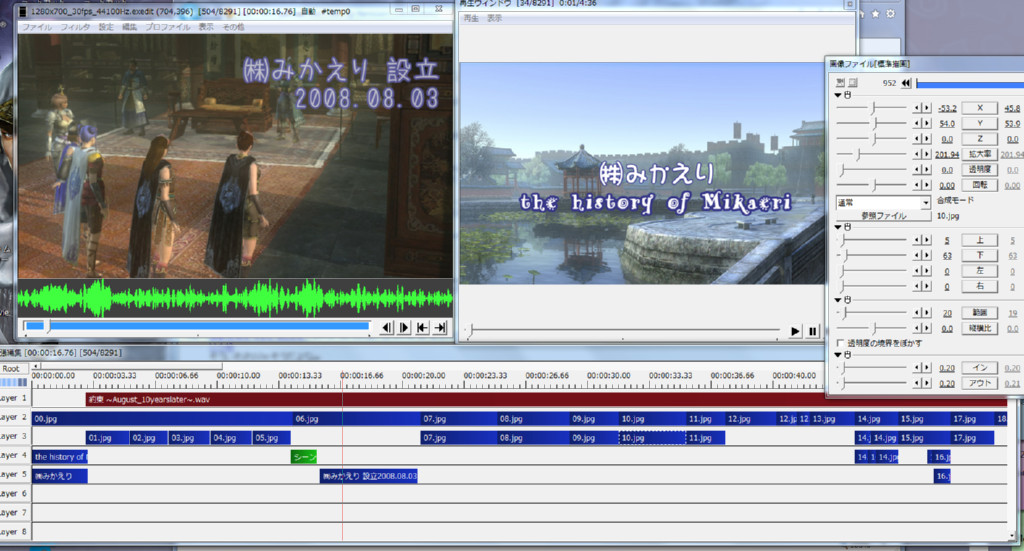Screen dimensions: 1024x551
Task: Click the playback window seek slider
Action: coord(622,331)
